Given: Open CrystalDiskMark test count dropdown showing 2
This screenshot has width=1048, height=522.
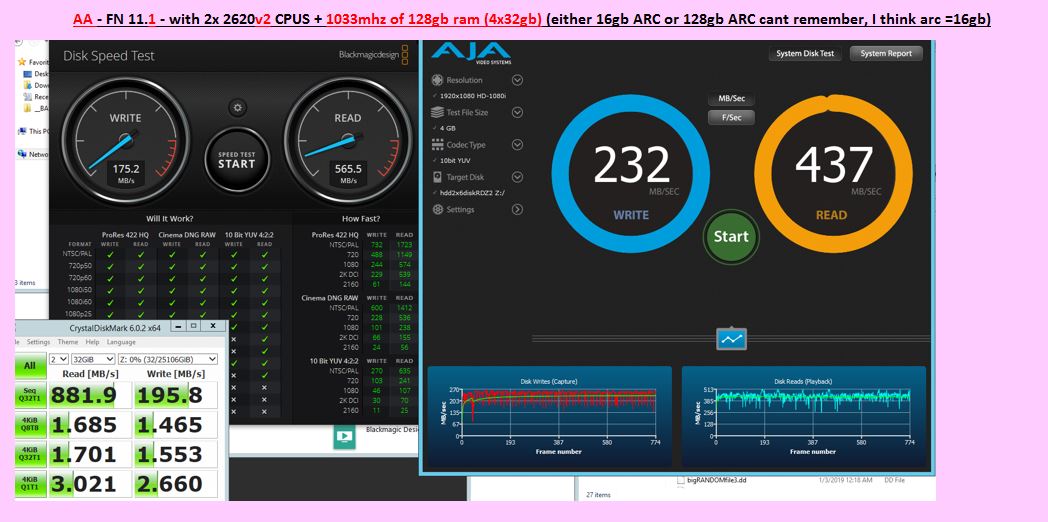Looking at the screenshot, I should [x=59, y=359].
